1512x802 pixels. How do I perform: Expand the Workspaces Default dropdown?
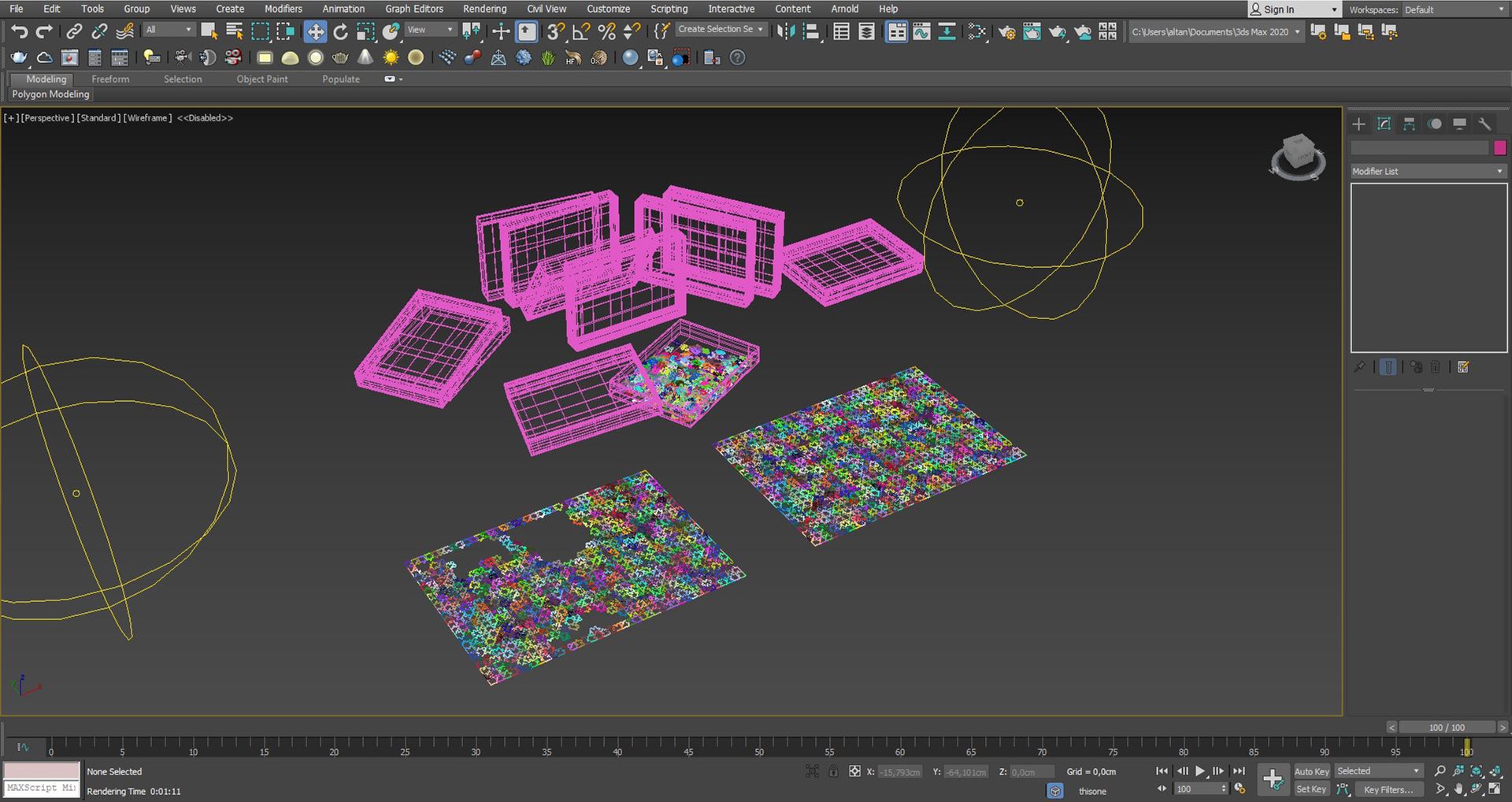click(1454, 9)
